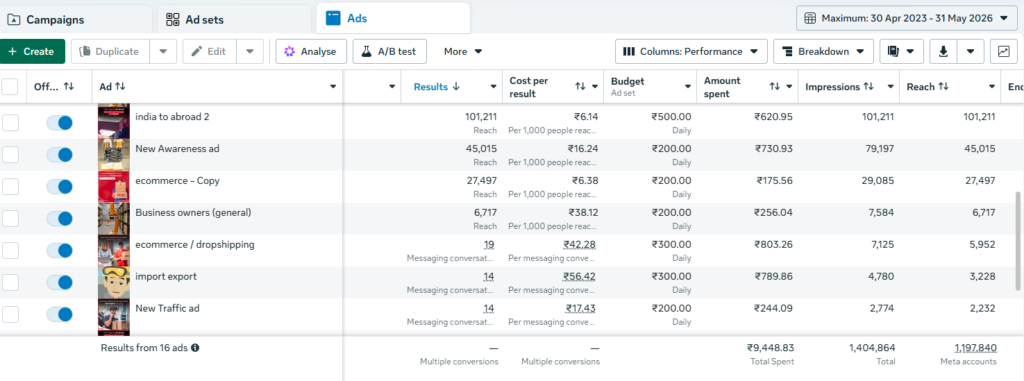The height and width of the screenshot is (381, 1024).
Task: Sort by the Results column arrow
Action: pyautogui.click(x=456, y=86)
